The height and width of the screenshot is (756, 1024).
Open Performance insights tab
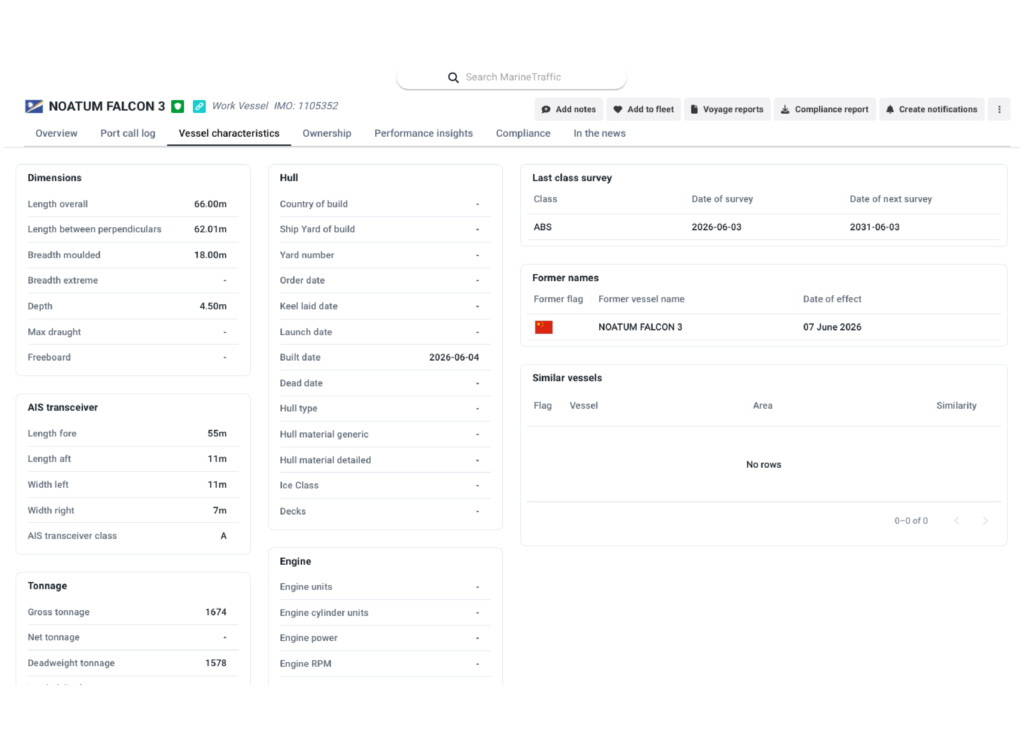[423, 133]
